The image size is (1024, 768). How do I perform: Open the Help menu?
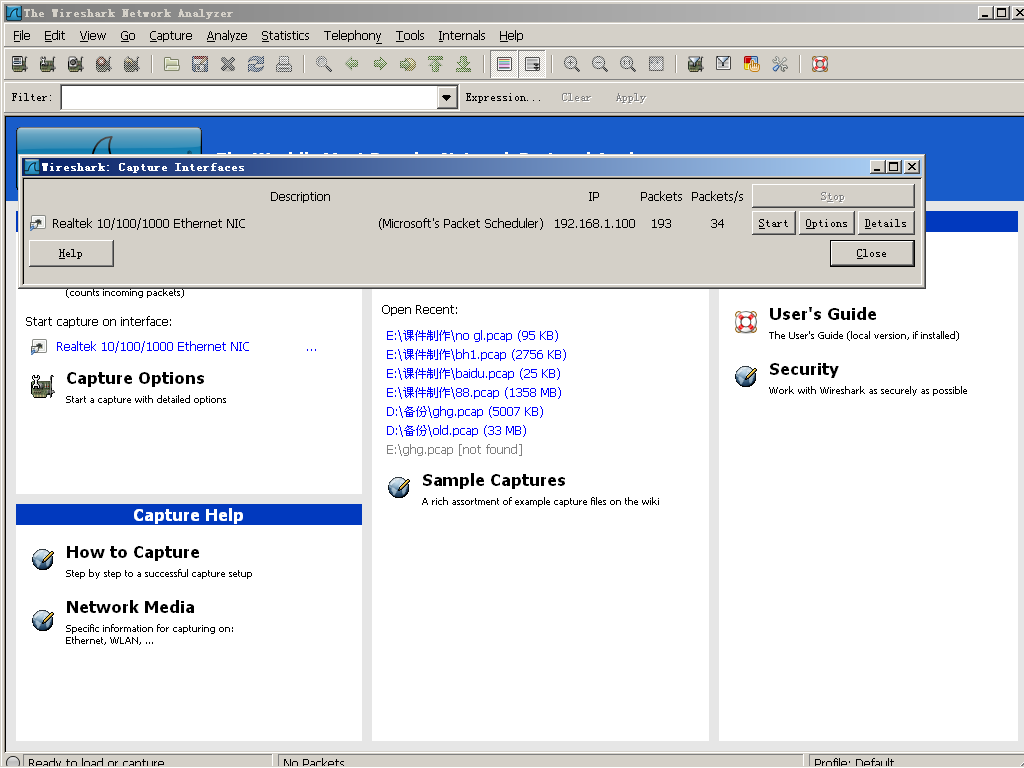tap(511, 36)
